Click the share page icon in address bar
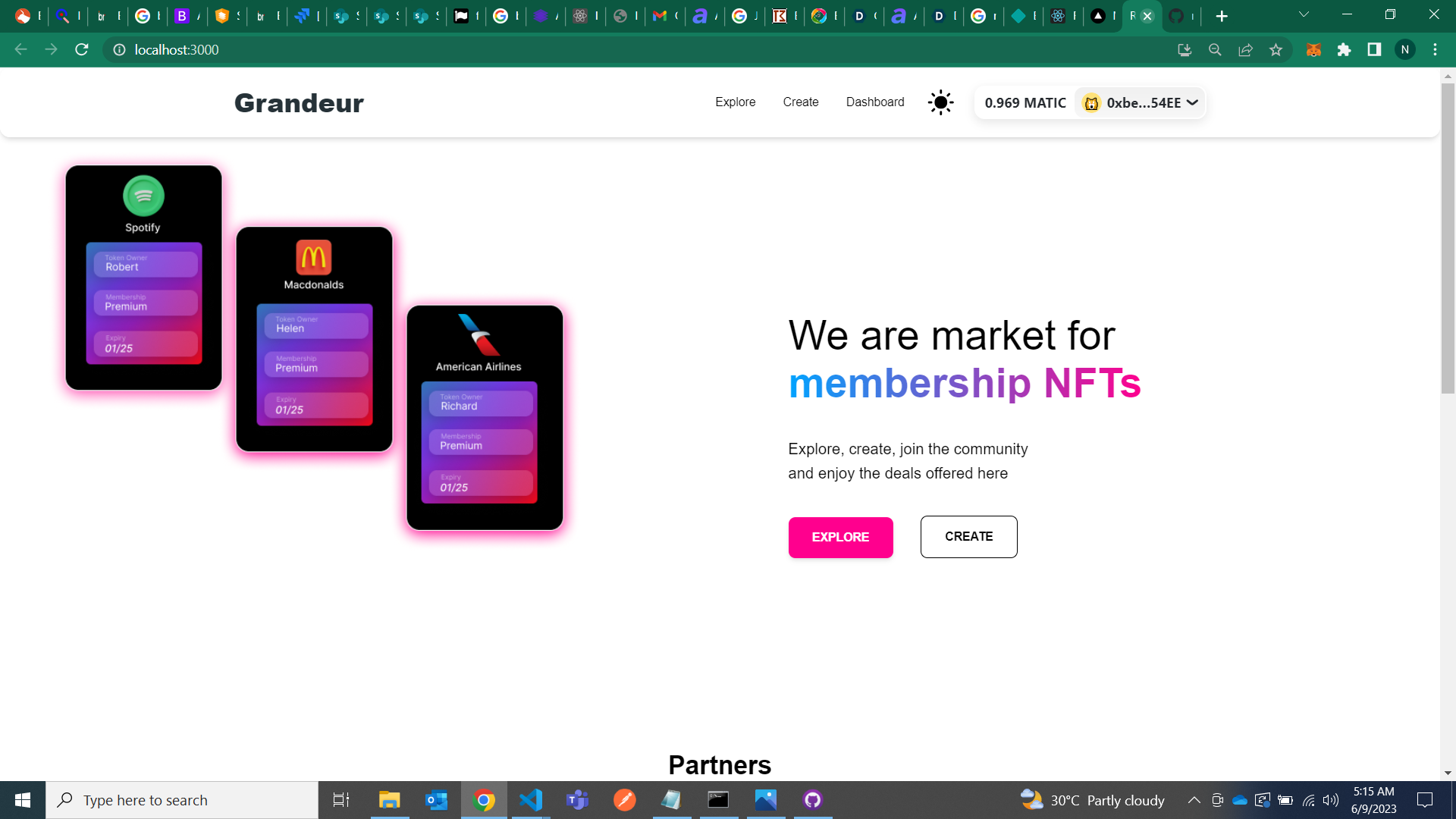Viewport: 1456px width, 819px height. pos(1245,49)
